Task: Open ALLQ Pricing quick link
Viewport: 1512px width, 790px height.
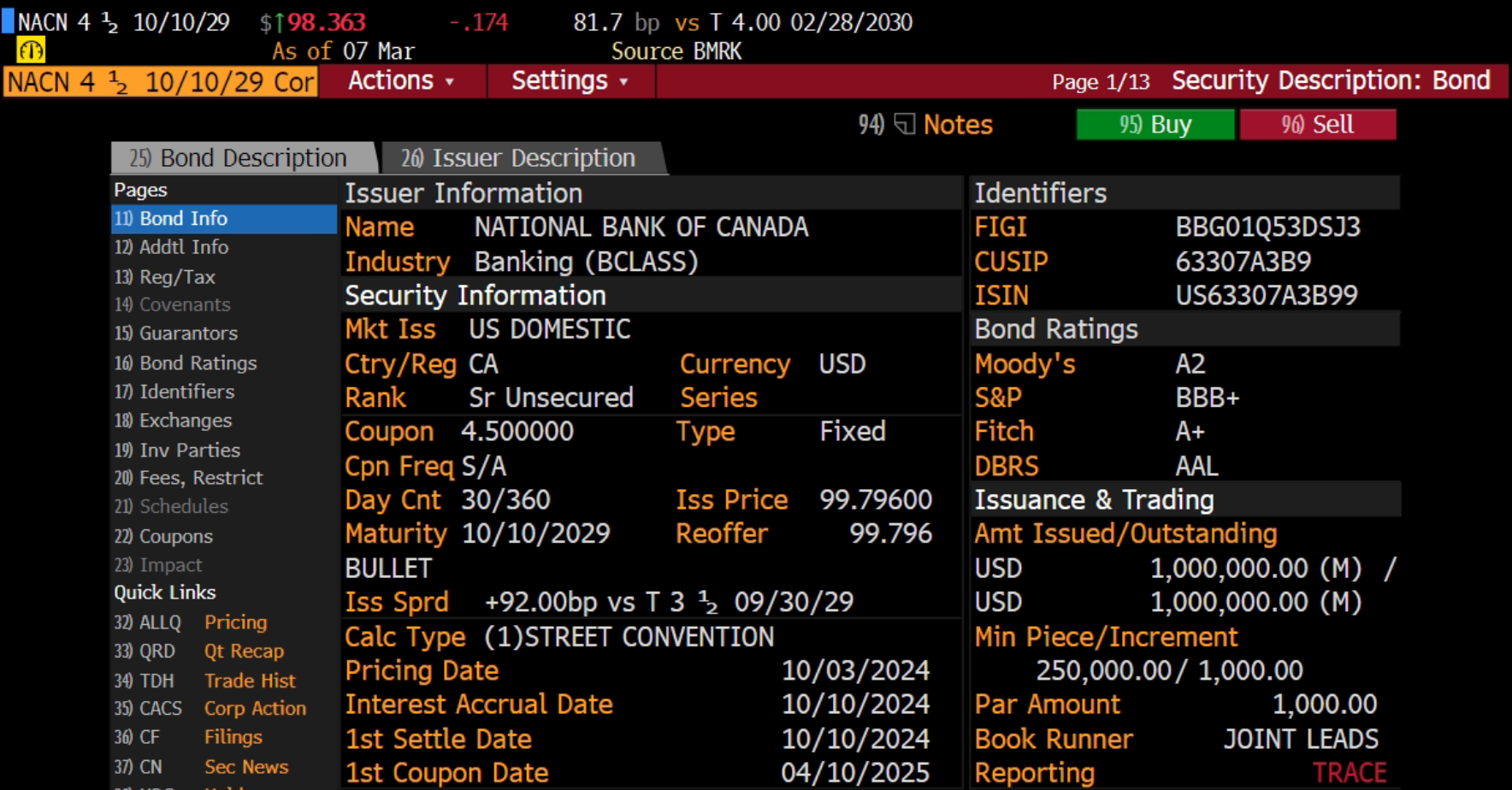Action: click(x=192, y=622)
